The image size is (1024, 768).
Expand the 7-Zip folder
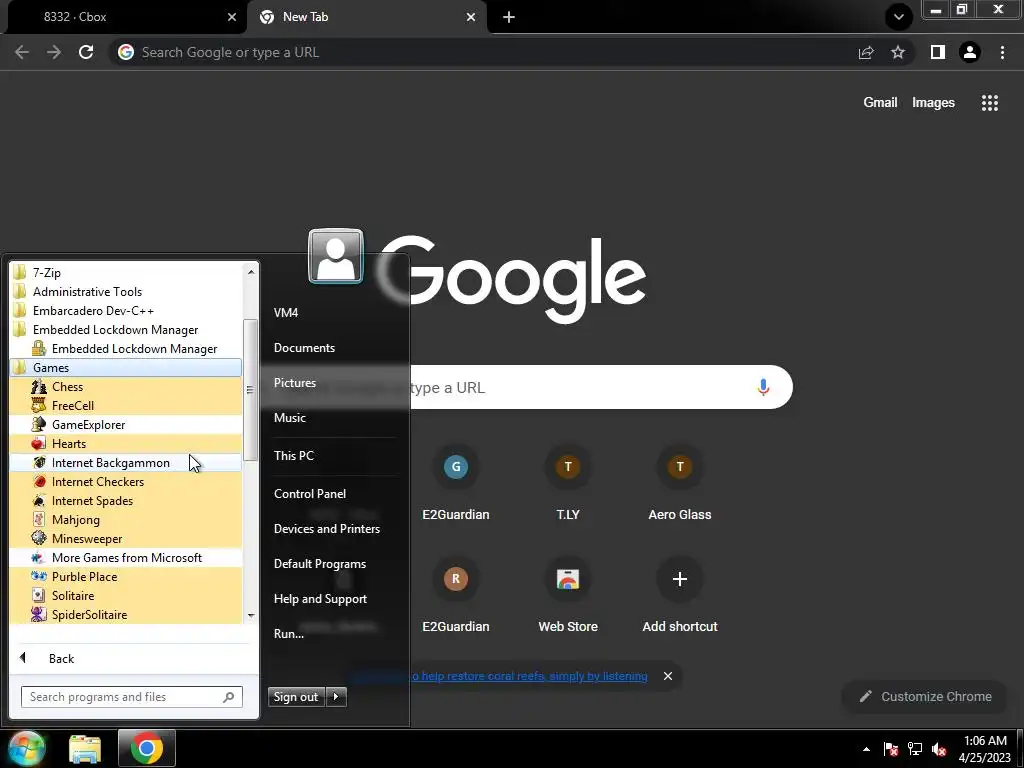pyautogui.click(x=126, y=273)
